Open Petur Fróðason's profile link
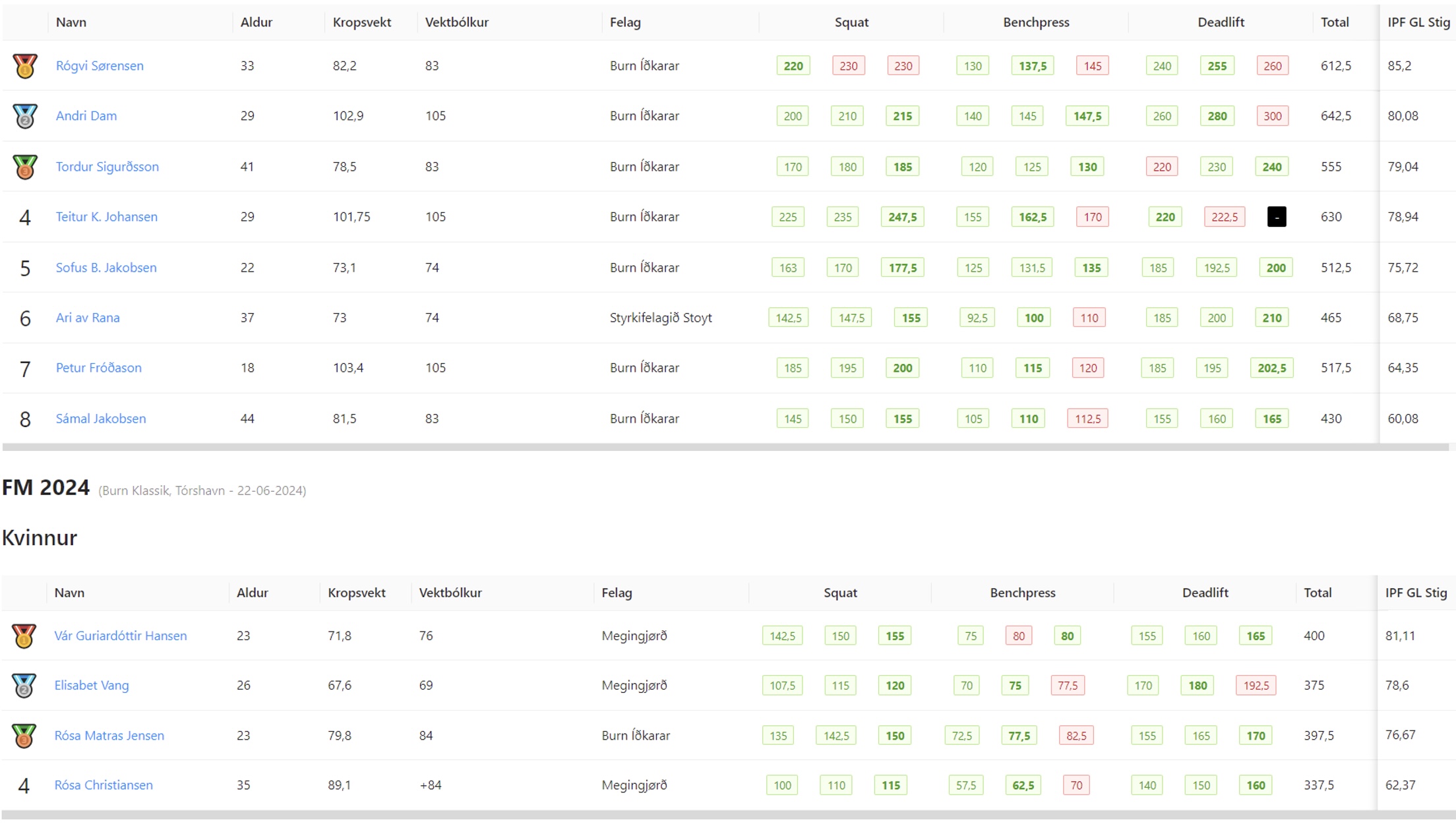Screen dimensions: 1456x828 pos(99,368)
